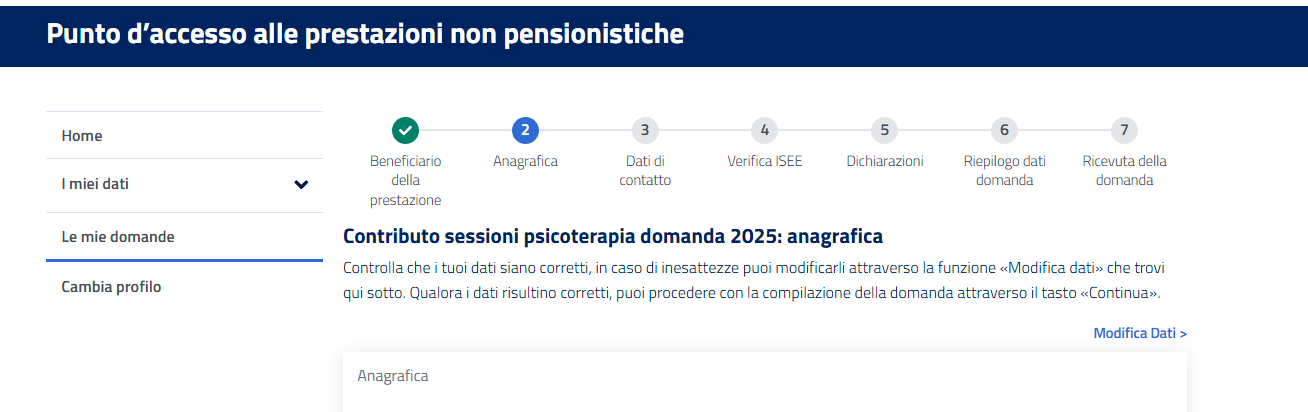Image resolution: width=1308 pixels, height=412 pixels.
Task: Select step circle number 3
Action: [x=645, y=130]
